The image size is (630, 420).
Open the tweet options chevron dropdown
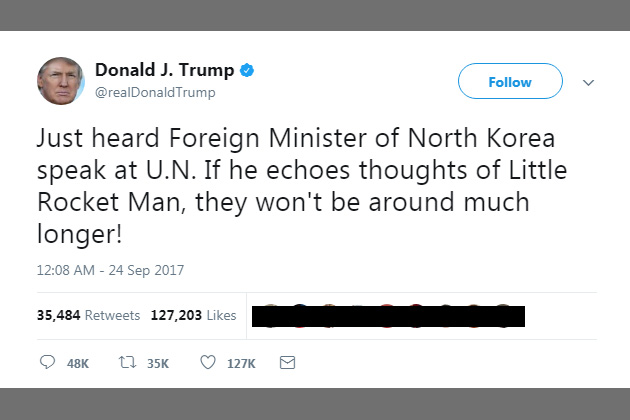click(588, 83)
